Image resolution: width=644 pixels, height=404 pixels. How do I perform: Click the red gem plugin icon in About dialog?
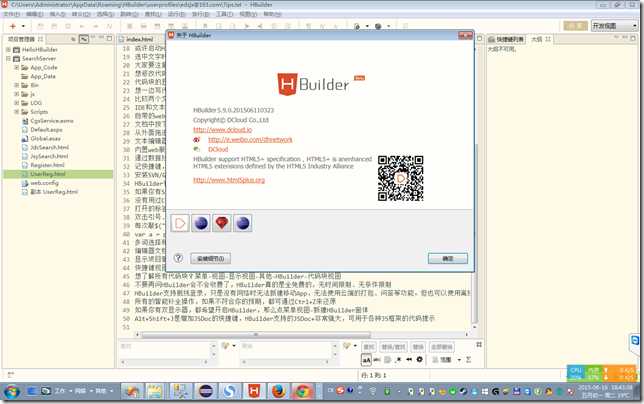pos(222,223)
